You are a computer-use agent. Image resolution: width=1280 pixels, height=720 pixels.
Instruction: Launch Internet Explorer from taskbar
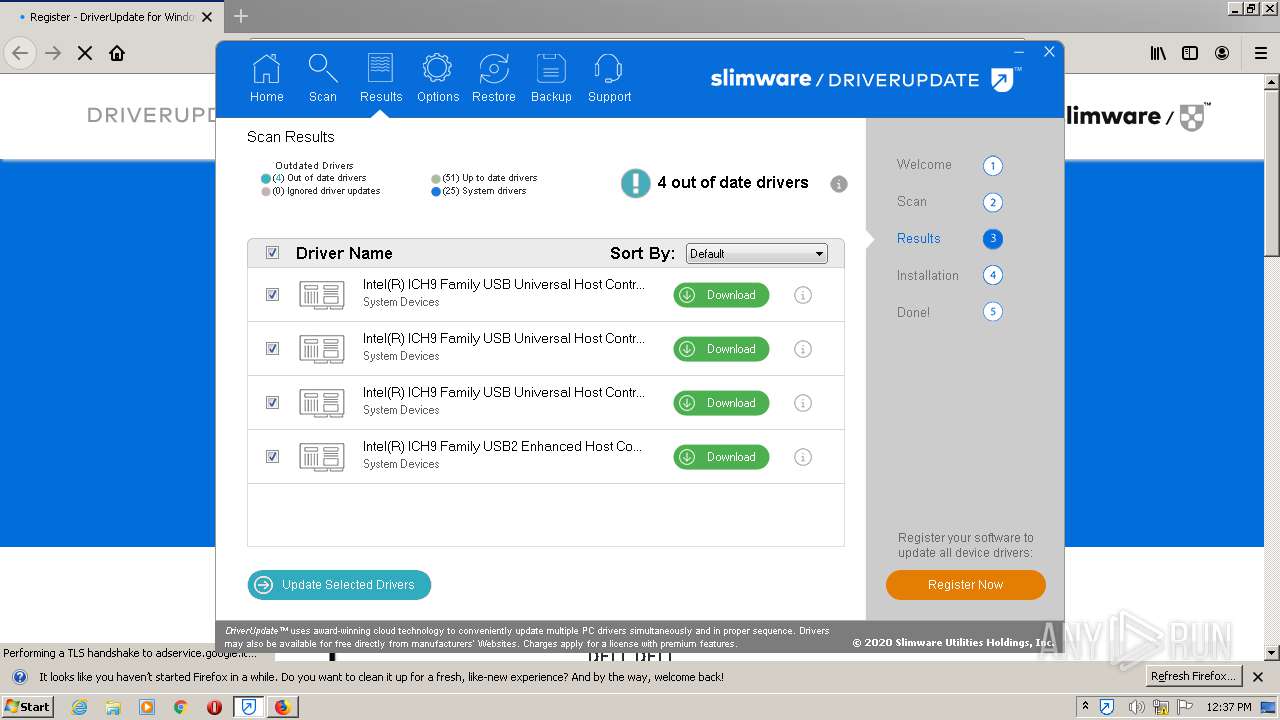tap(80, 707)
